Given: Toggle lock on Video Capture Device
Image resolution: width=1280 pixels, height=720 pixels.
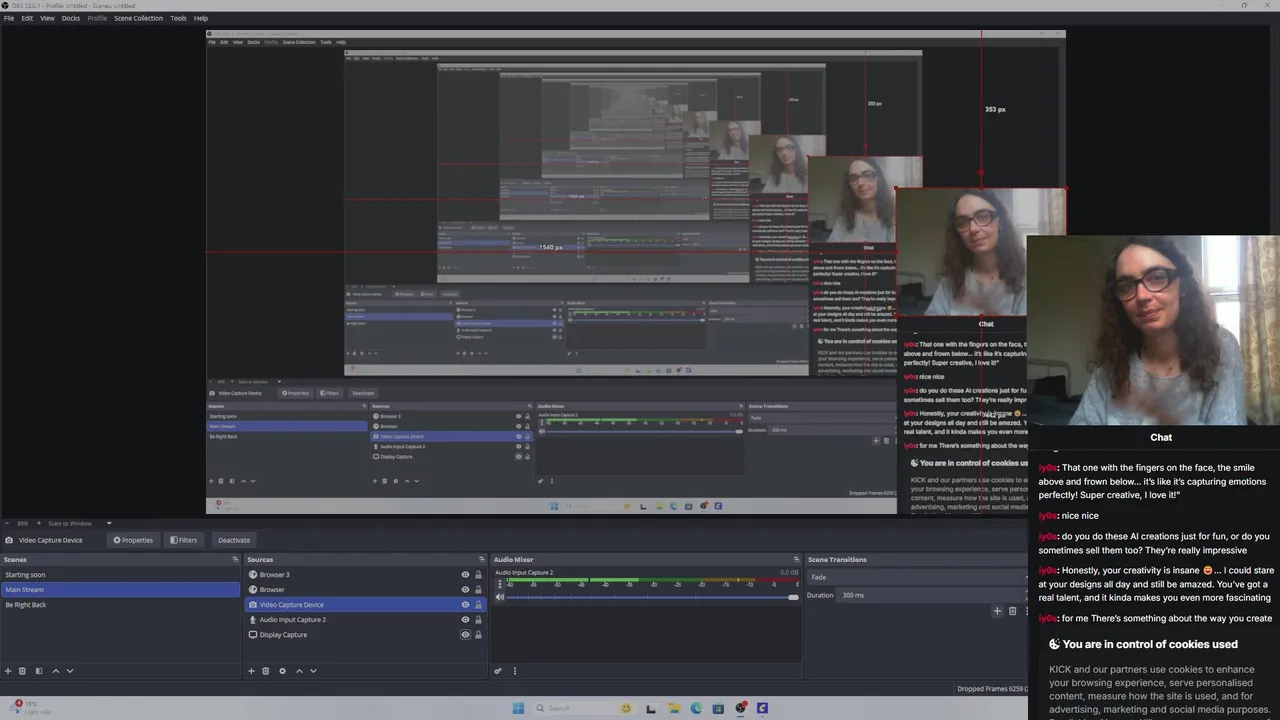Looking at the screenshot, I should coord(478,605).
